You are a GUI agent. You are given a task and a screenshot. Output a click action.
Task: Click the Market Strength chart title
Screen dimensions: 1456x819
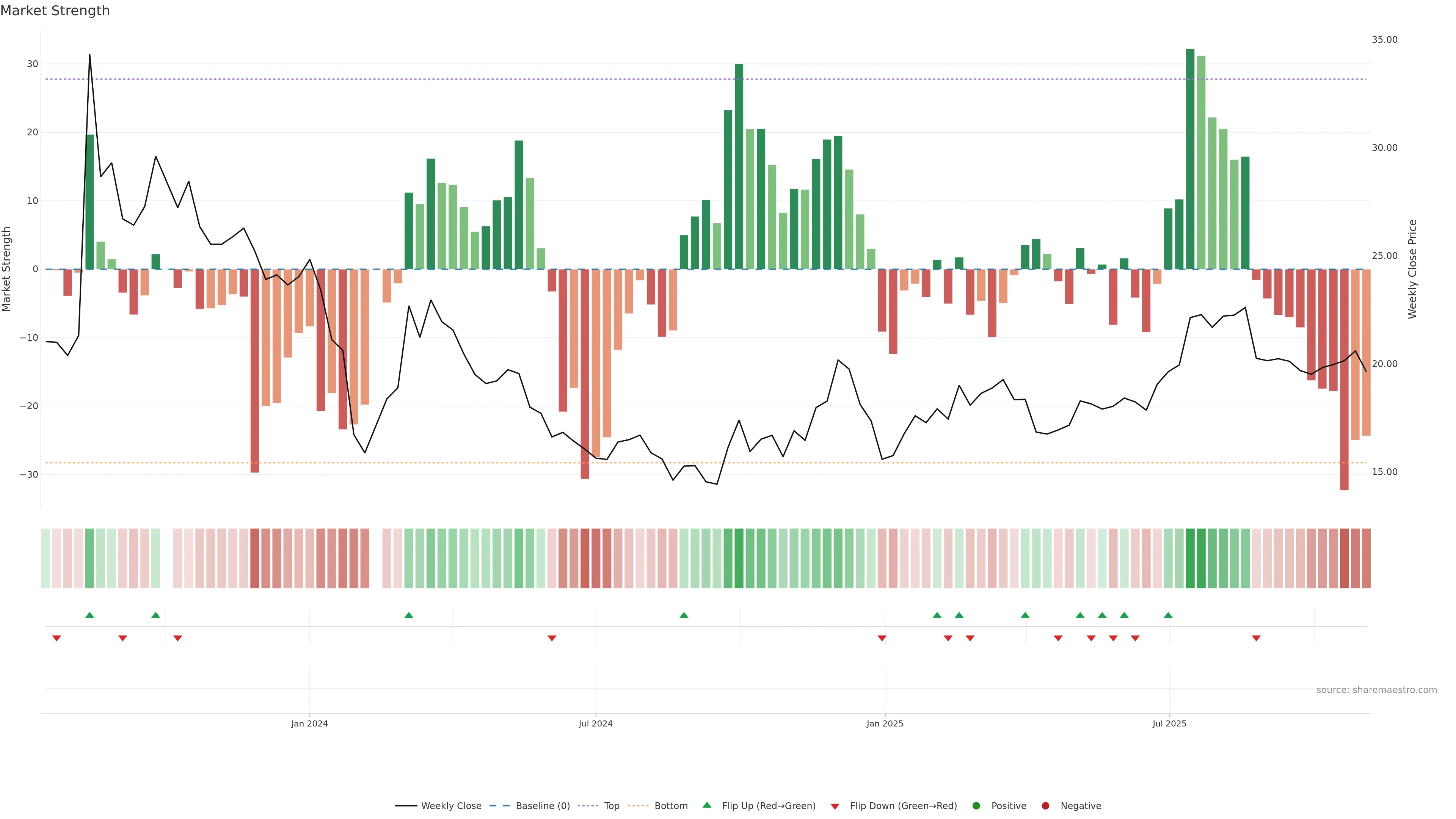[x=55, y=11]
